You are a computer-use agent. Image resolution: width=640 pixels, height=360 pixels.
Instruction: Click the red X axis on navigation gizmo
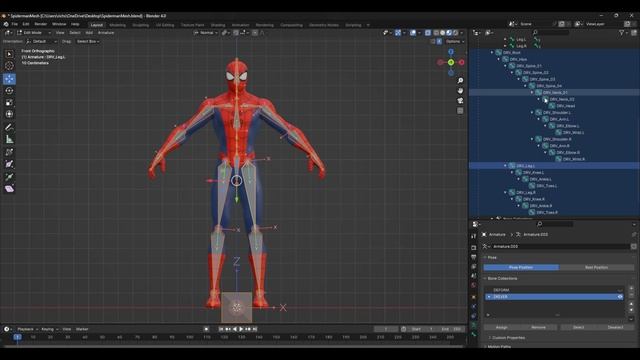(461, 62)
